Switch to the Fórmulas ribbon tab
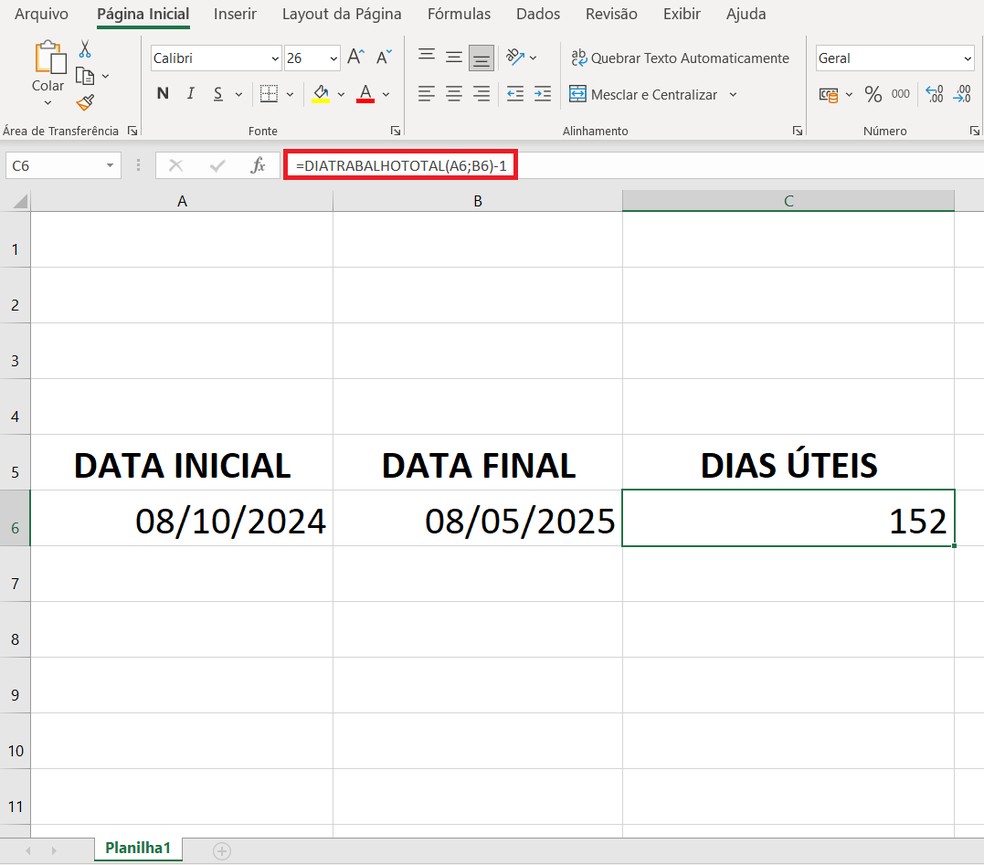This screenshot has height=865, width=984. 458,14
